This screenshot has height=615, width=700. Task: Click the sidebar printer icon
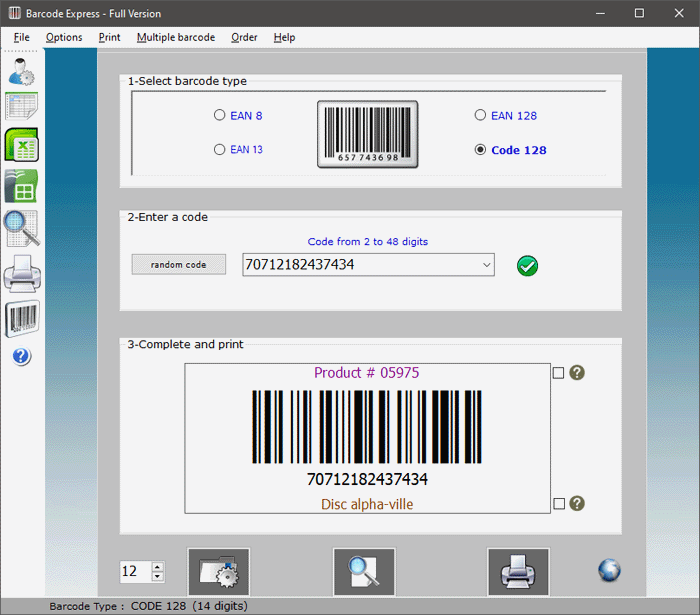point(22,274)
